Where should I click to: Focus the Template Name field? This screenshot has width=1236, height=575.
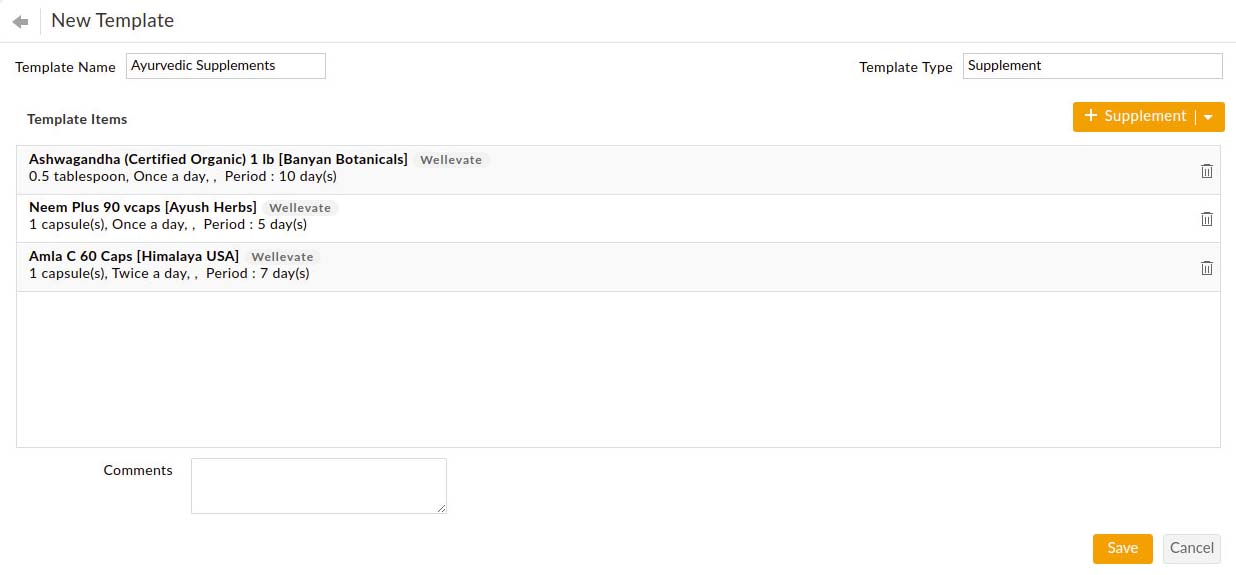[x=226, y=66]
